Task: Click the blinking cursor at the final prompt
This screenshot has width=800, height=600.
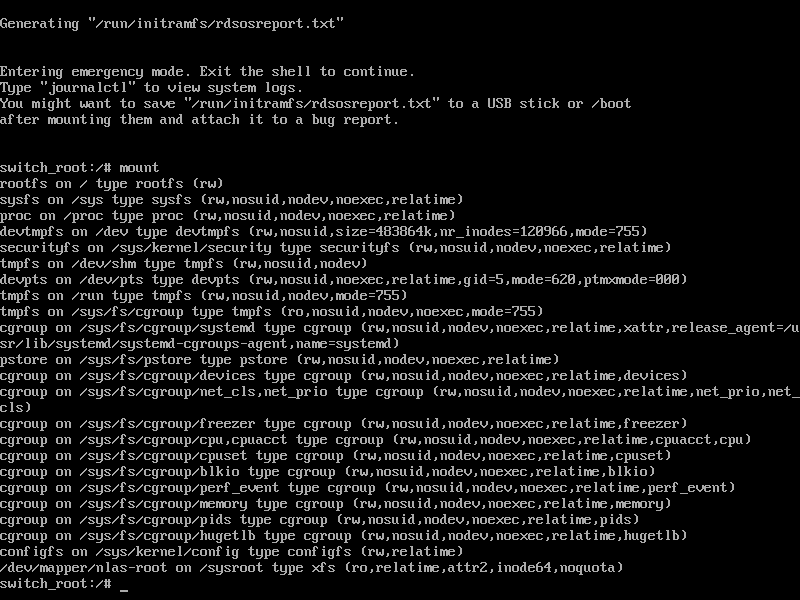Action: coord(124,585)
